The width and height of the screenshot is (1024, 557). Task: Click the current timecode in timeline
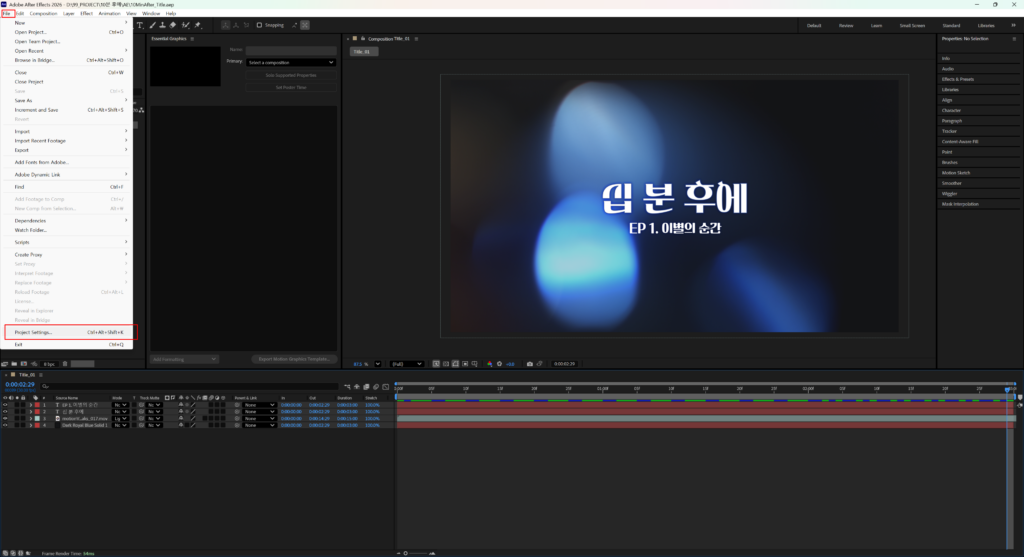(x=19, y=385)
